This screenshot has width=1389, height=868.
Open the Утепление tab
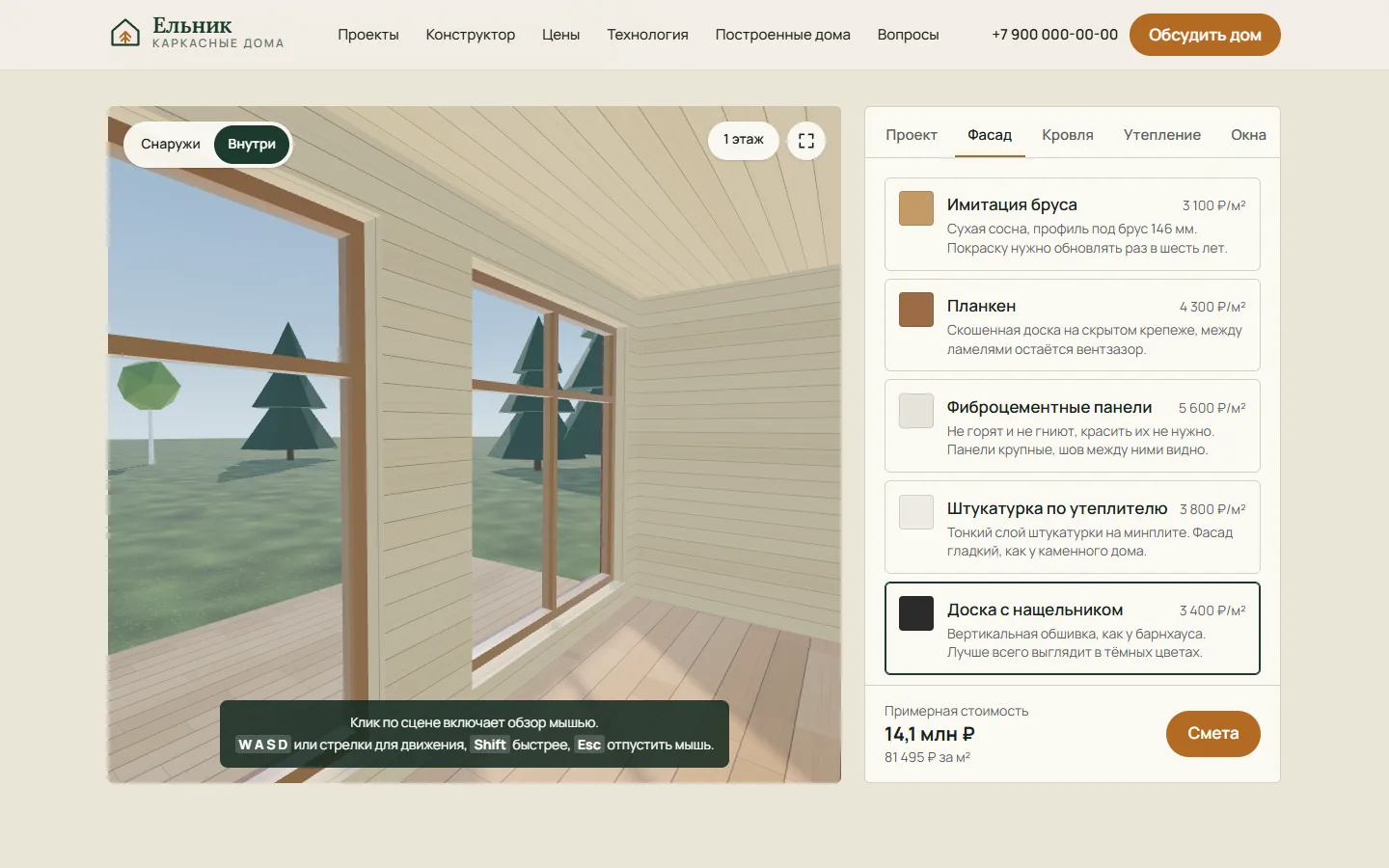[x=1162, y=135]
